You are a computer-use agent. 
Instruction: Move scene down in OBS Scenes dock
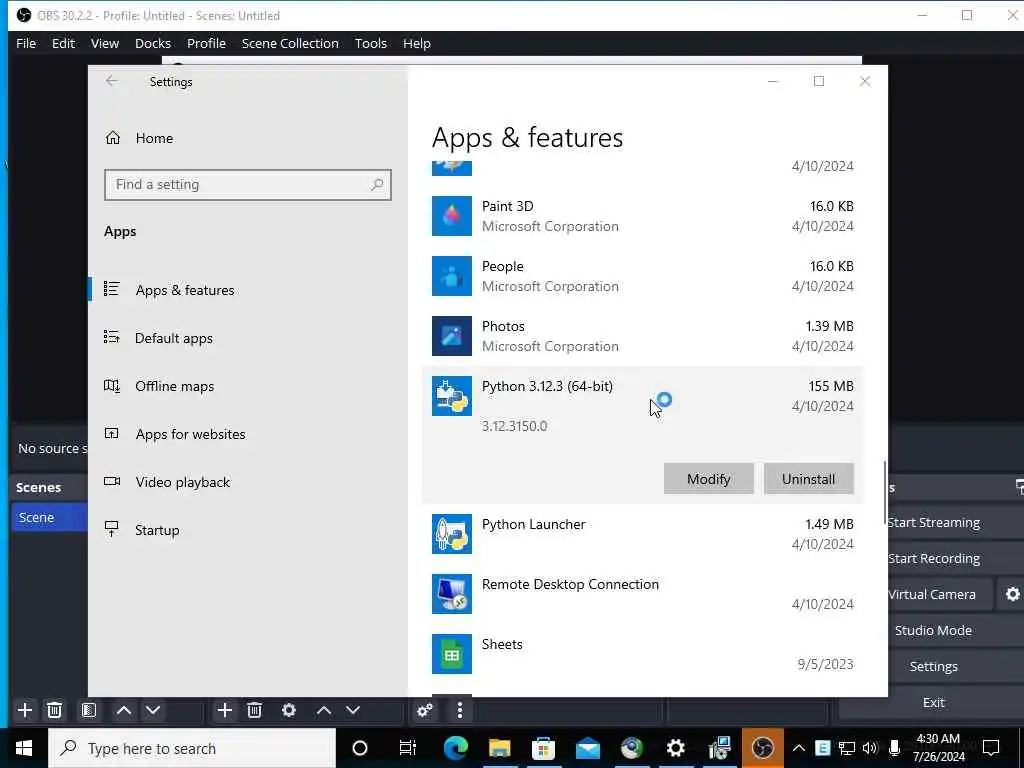click(153, 710)
